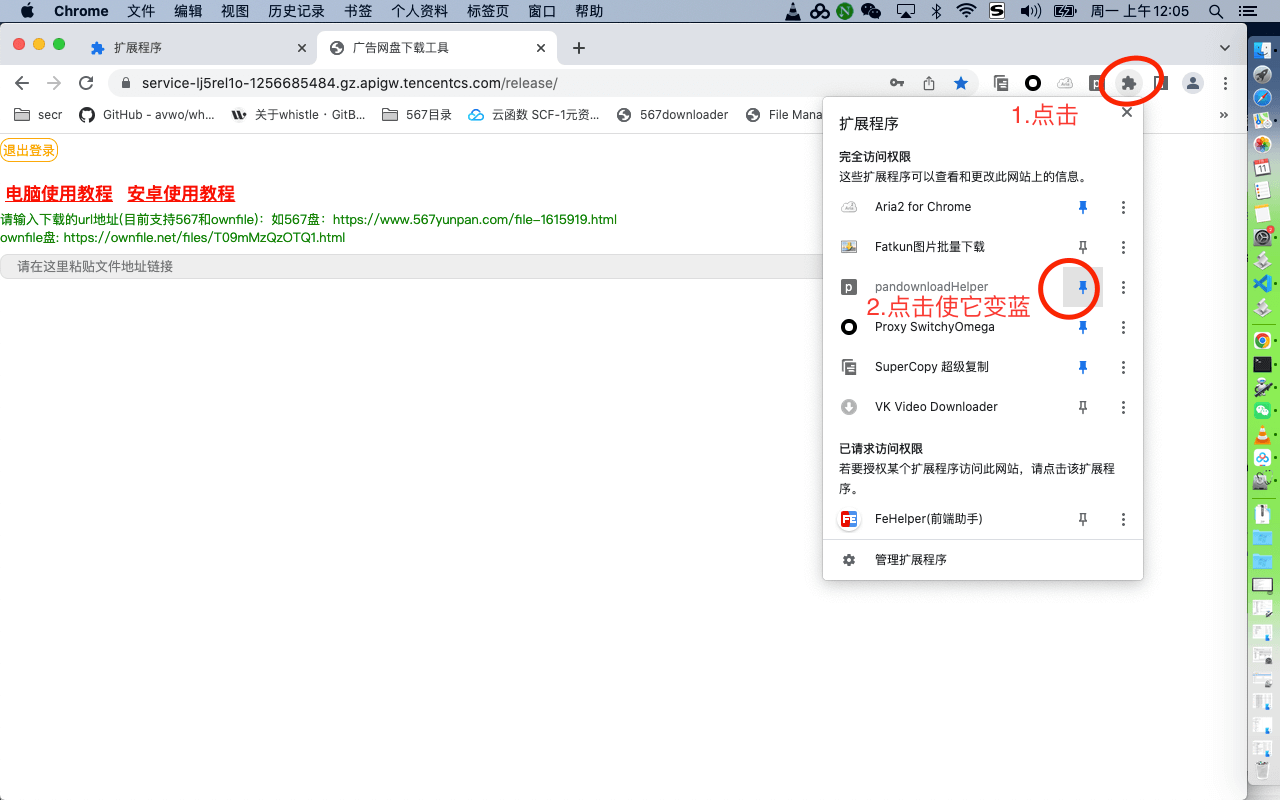Pin Fatkun图片批量下载 to toolbar
Viewport: 1280px width, 800px height.
1082,247
